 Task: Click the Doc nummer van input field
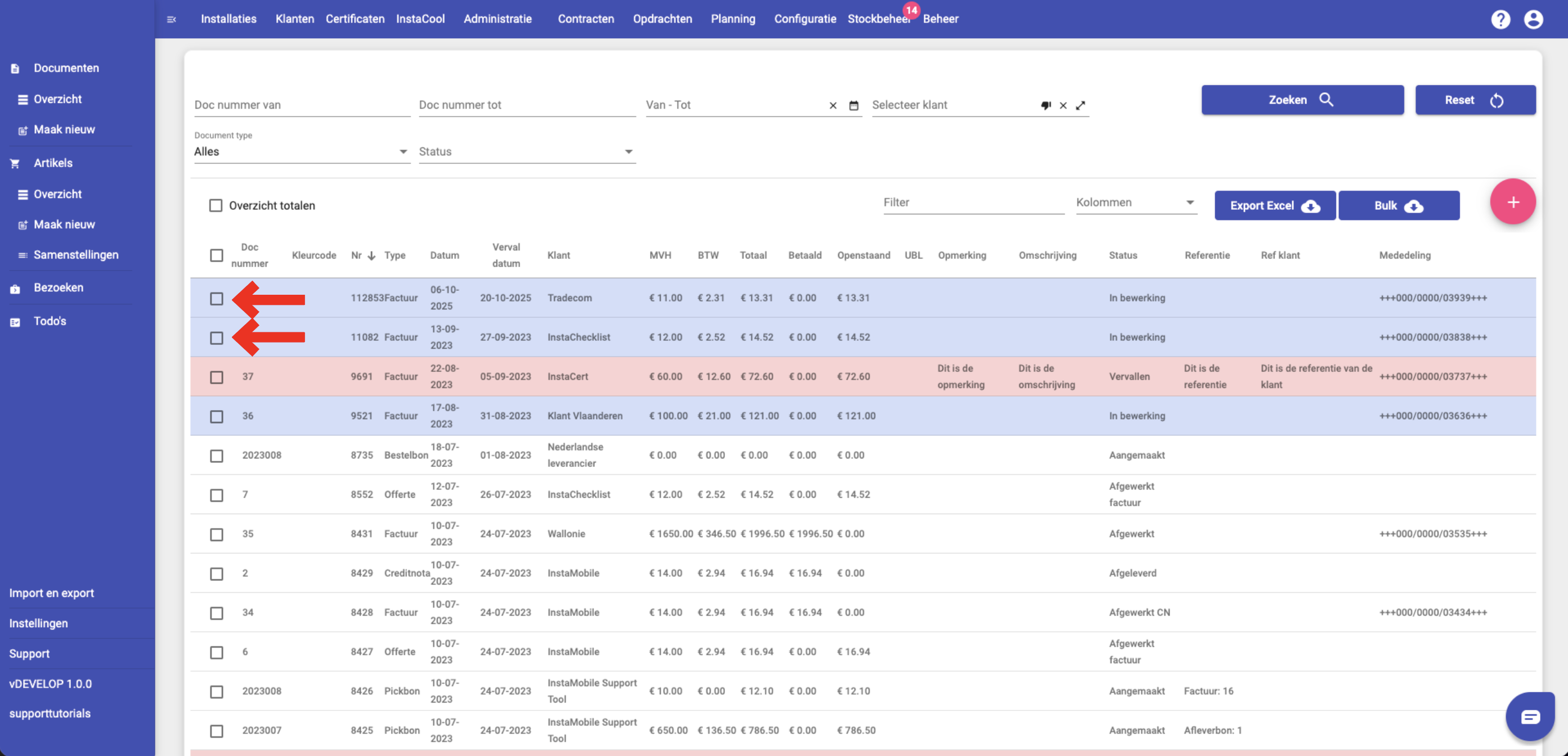click(301, 105)
